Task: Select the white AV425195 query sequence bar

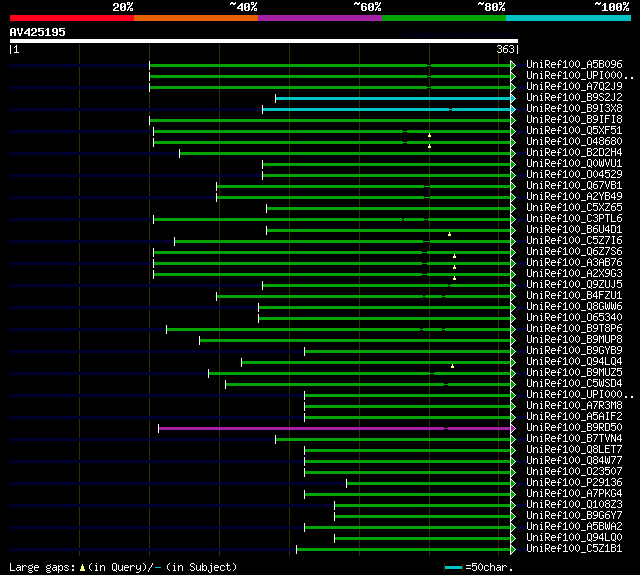Action: [264, 41]
